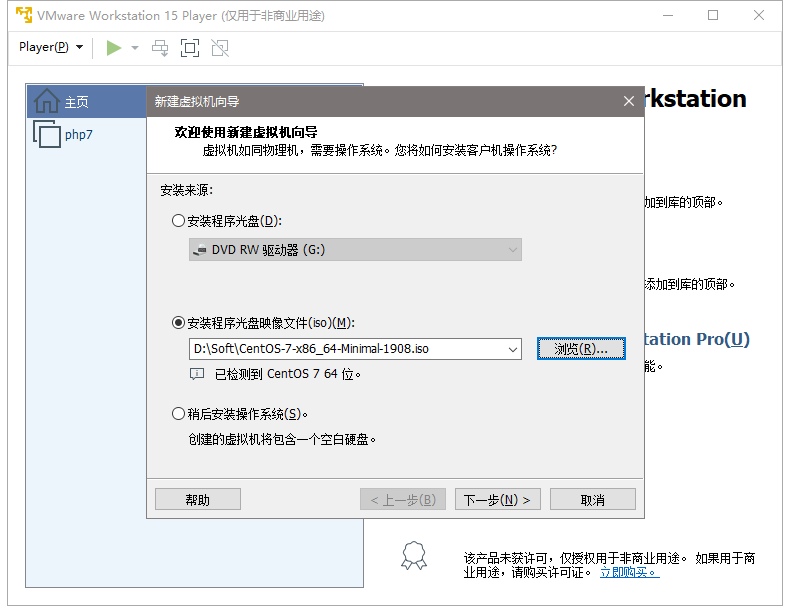This screenshot has height=613, width=790.
Task: Enter full screen mode icon
Action: click(190, 47)
